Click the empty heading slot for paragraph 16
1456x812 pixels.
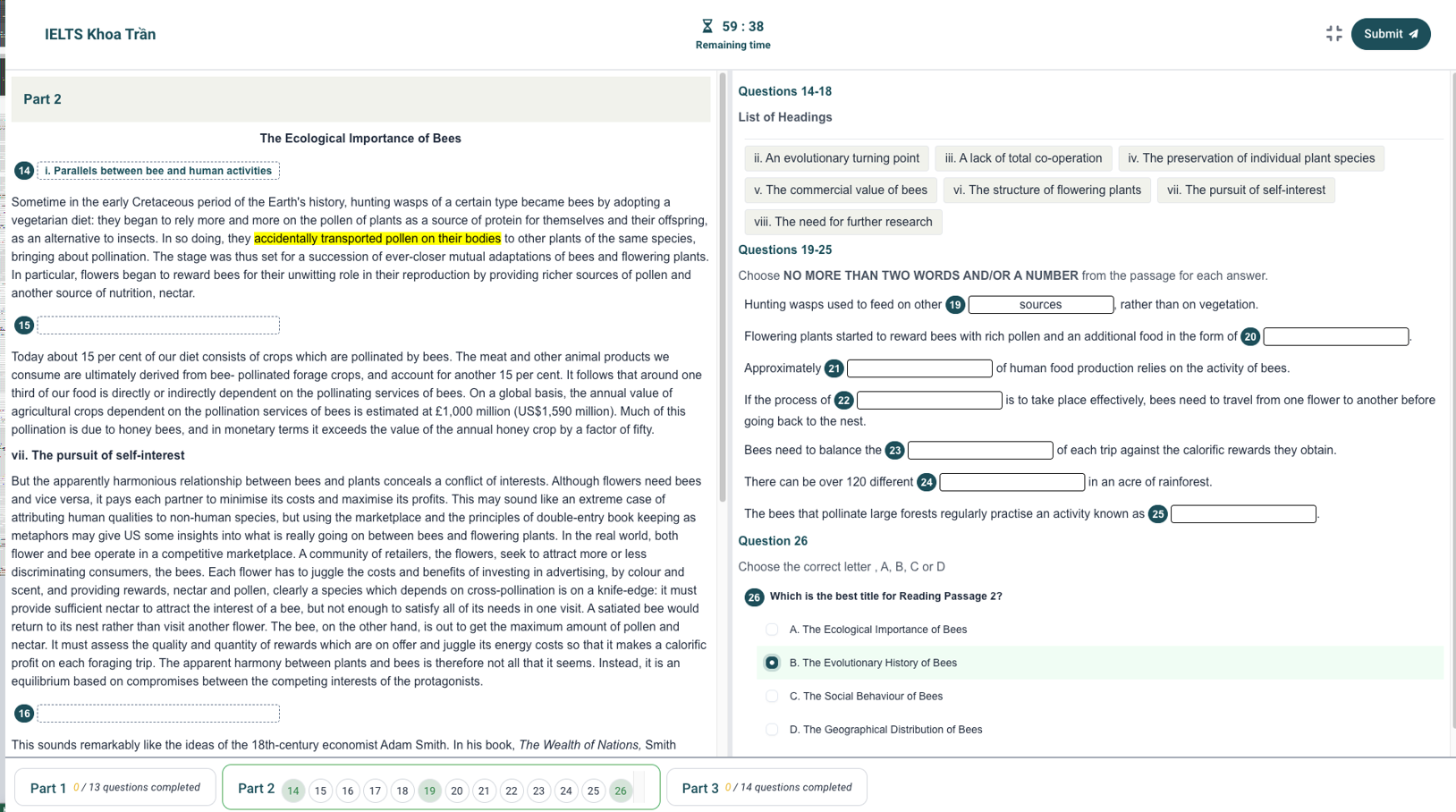(x=158, y=714)
